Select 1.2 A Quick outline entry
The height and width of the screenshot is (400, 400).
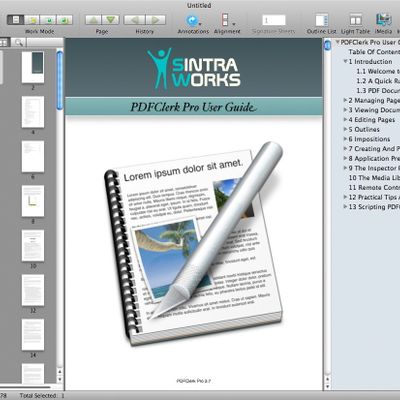[x=378, y=81]
